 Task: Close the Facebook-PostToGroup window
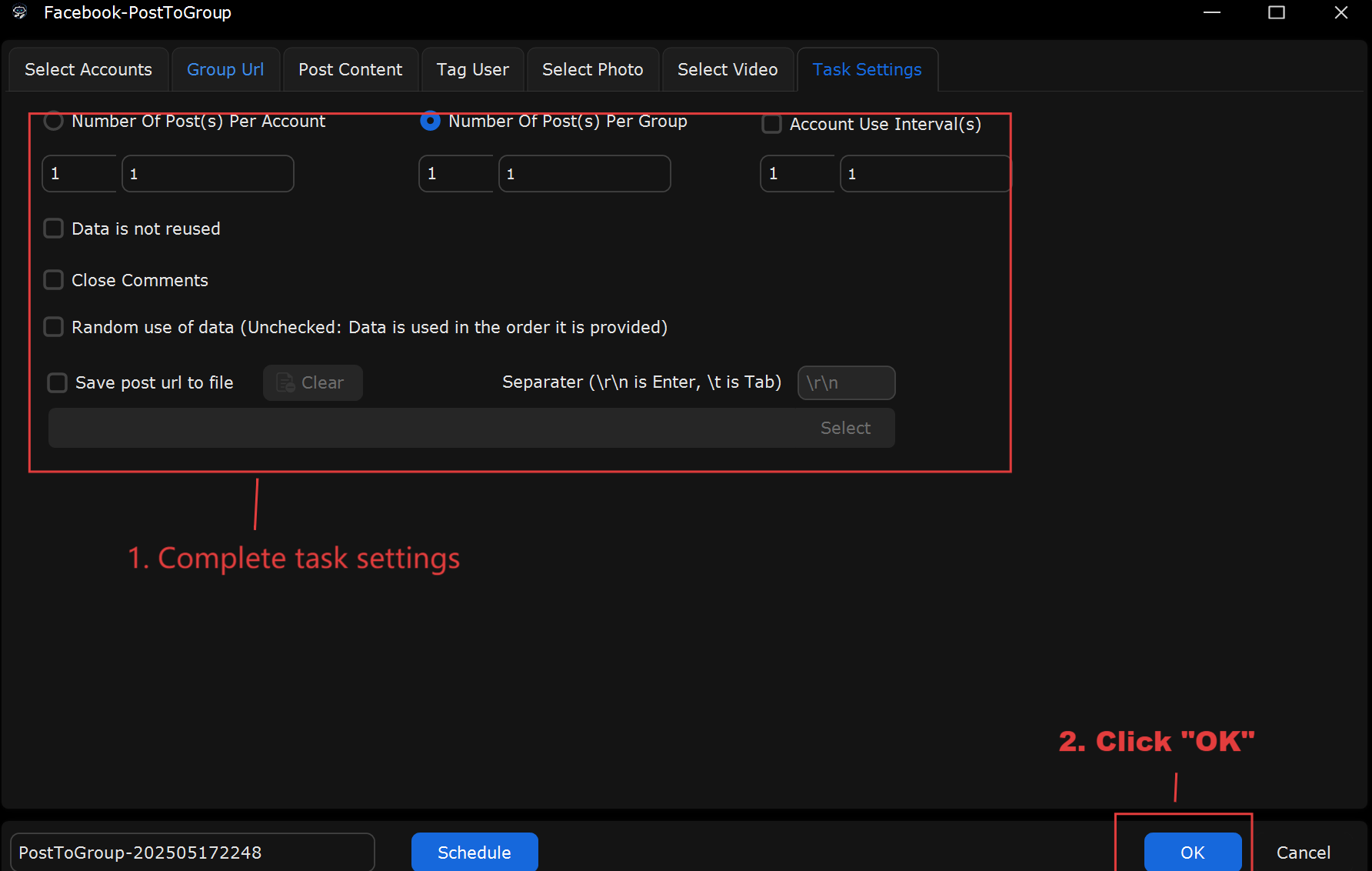click(1341, 12)
